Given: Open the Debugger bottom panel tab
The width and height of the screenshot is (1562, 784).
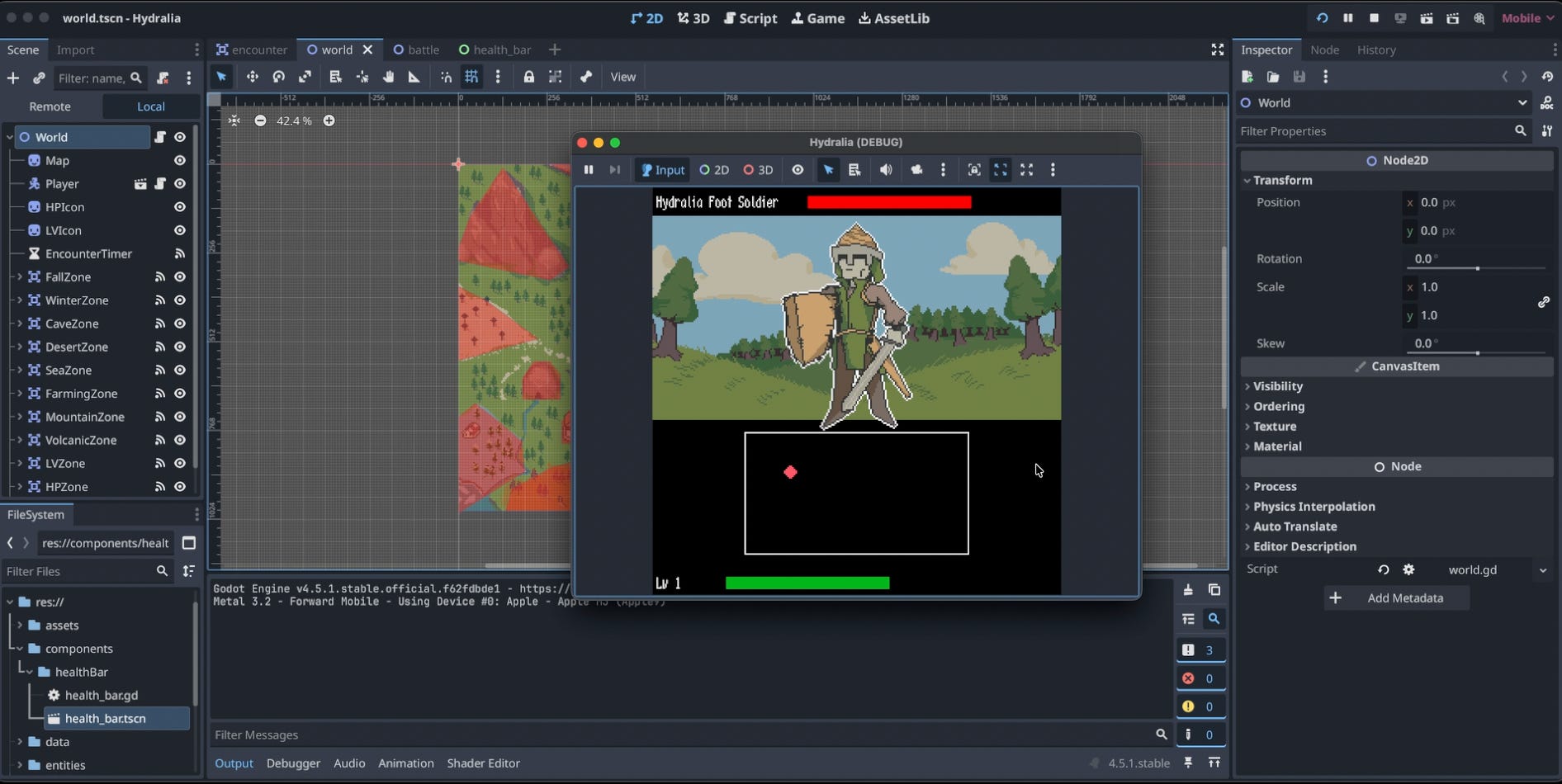Looking at the screenshot, I should pos(293,763).
